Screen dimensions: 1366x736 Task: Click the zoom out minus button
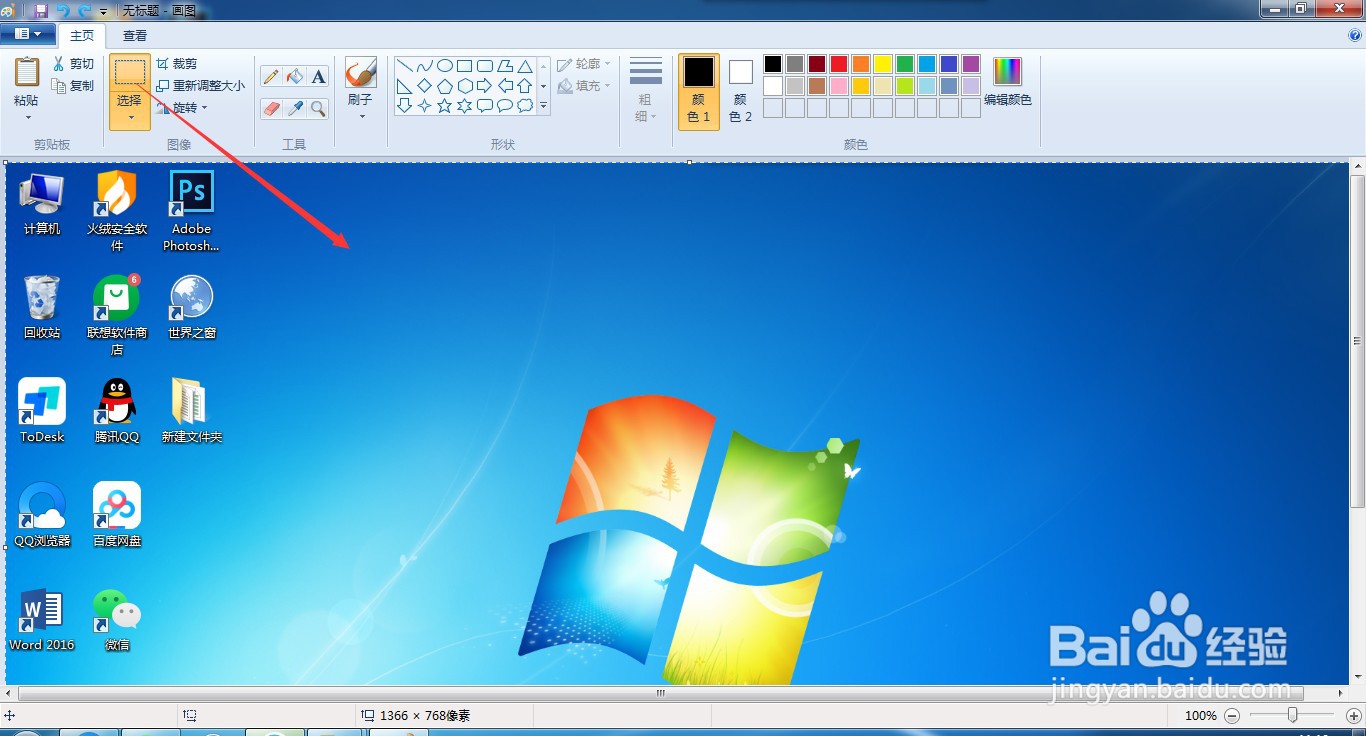click(1232, 716)
